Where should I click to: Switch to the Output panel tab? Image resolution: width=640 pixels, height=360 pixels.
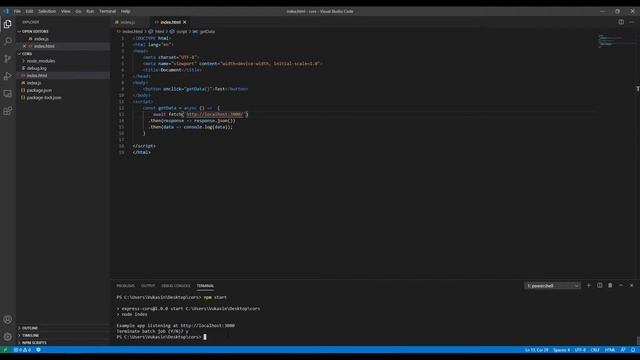[148, 286]
